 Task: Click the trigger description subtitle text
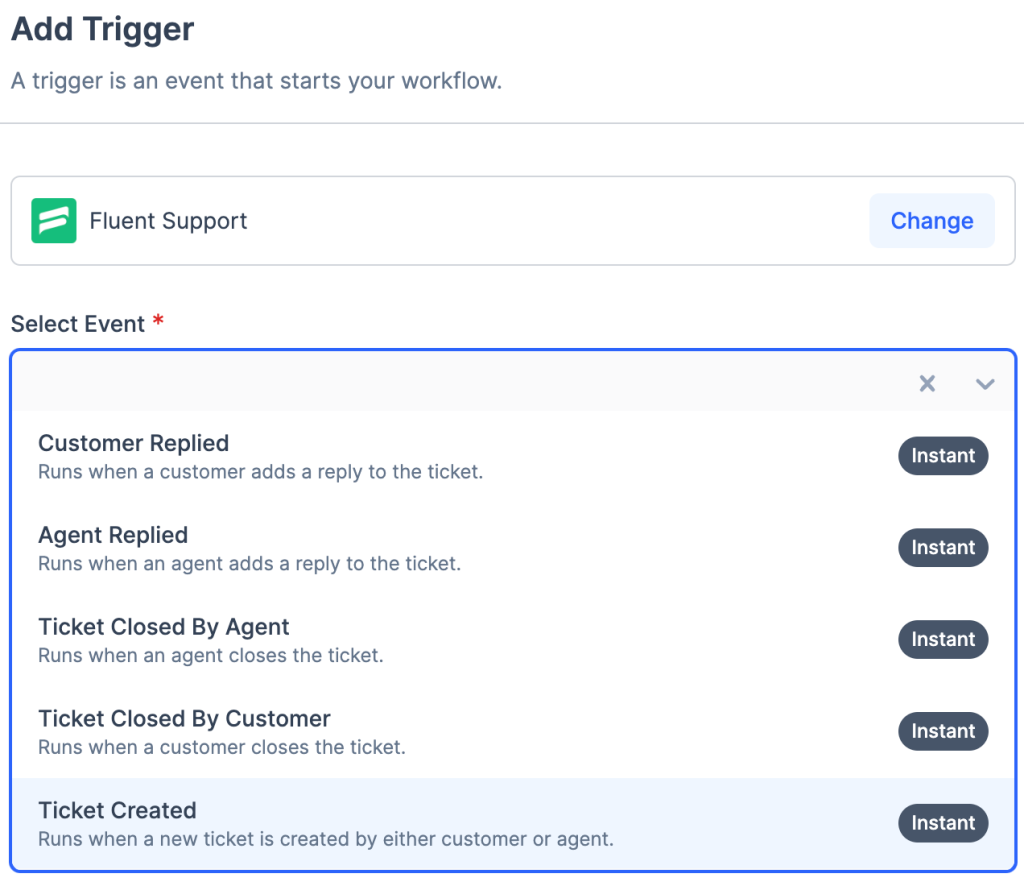[256, 81]
